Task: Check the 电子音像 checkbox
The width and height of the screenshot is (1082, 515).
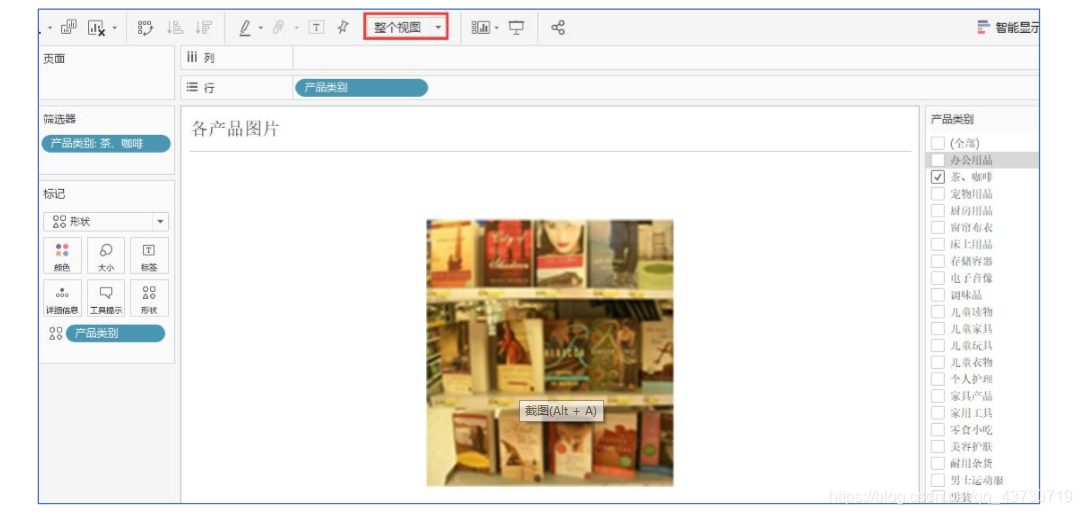Action: tap(938, 278)
